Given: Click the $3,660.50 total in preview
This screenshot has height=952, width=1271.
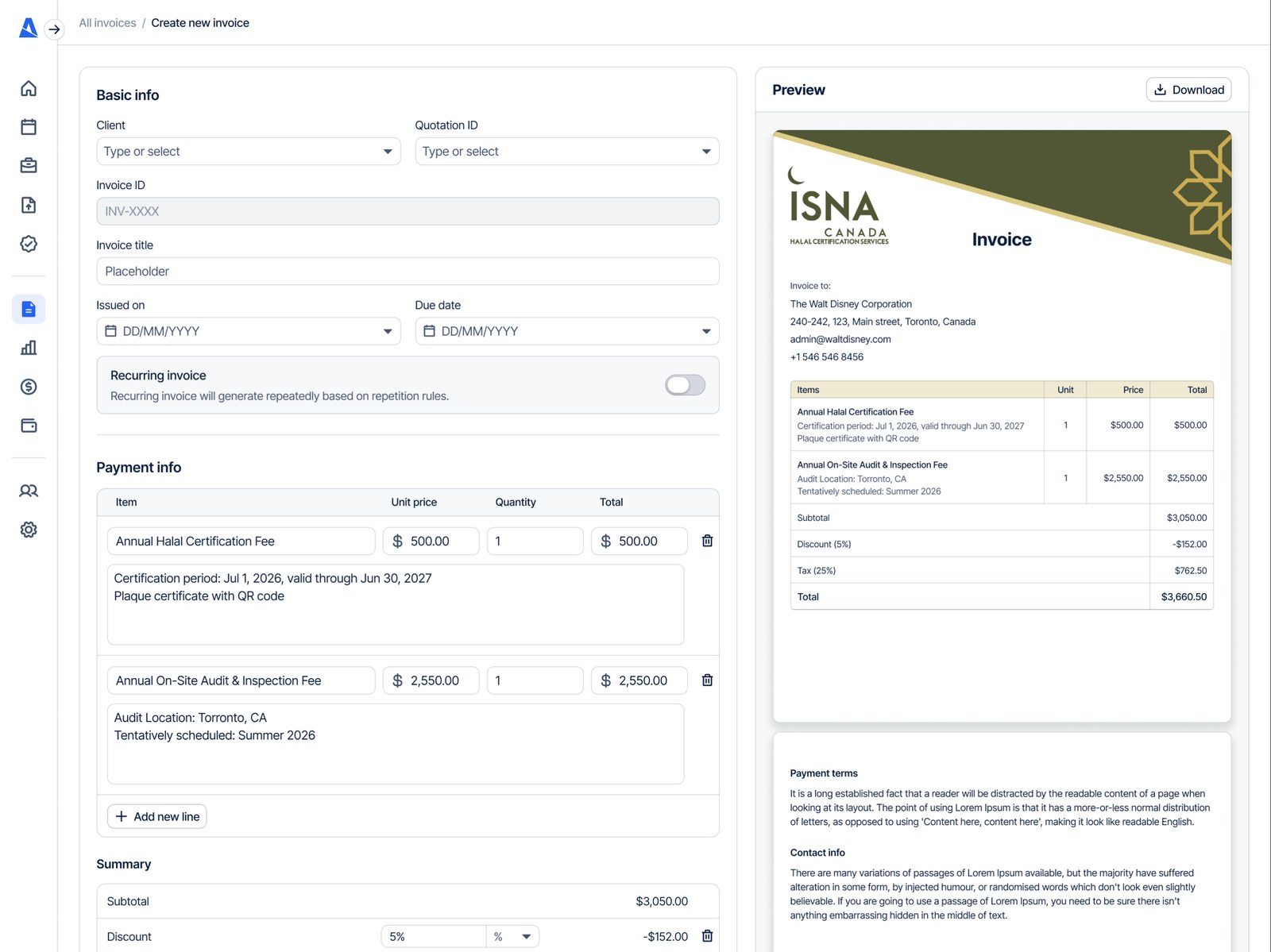Looking at the screenshot, I should click(1184, 597).
